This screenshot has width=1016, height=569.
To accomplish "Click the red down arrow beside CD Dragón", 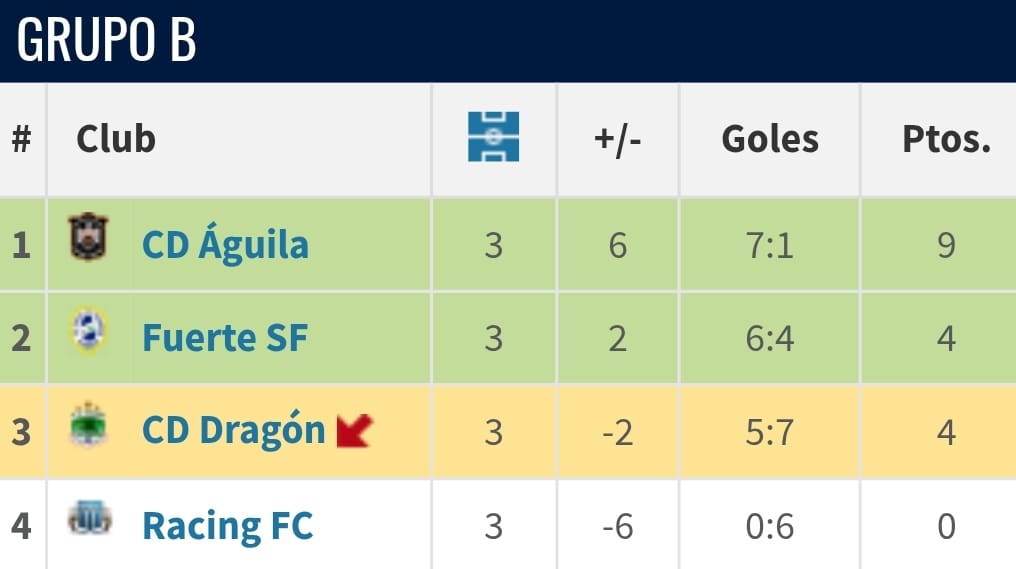I will [x=354, y=430].
